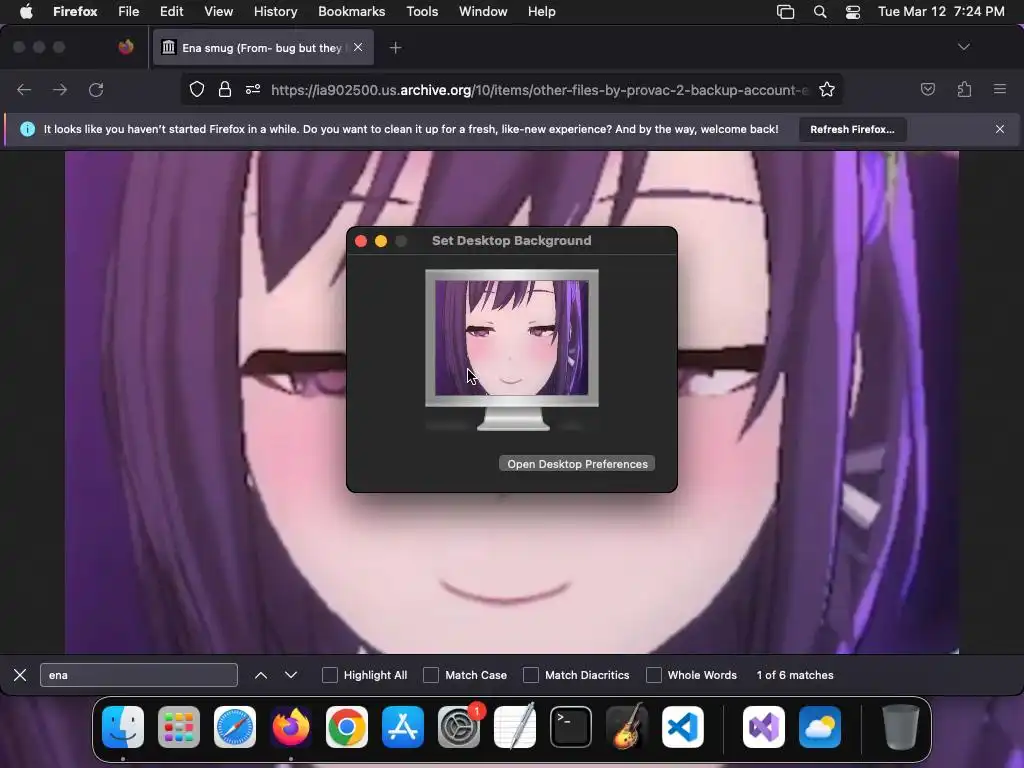Select the Ena smug tab
This screenshot has height=768, width=1024.
click(263, 47)
